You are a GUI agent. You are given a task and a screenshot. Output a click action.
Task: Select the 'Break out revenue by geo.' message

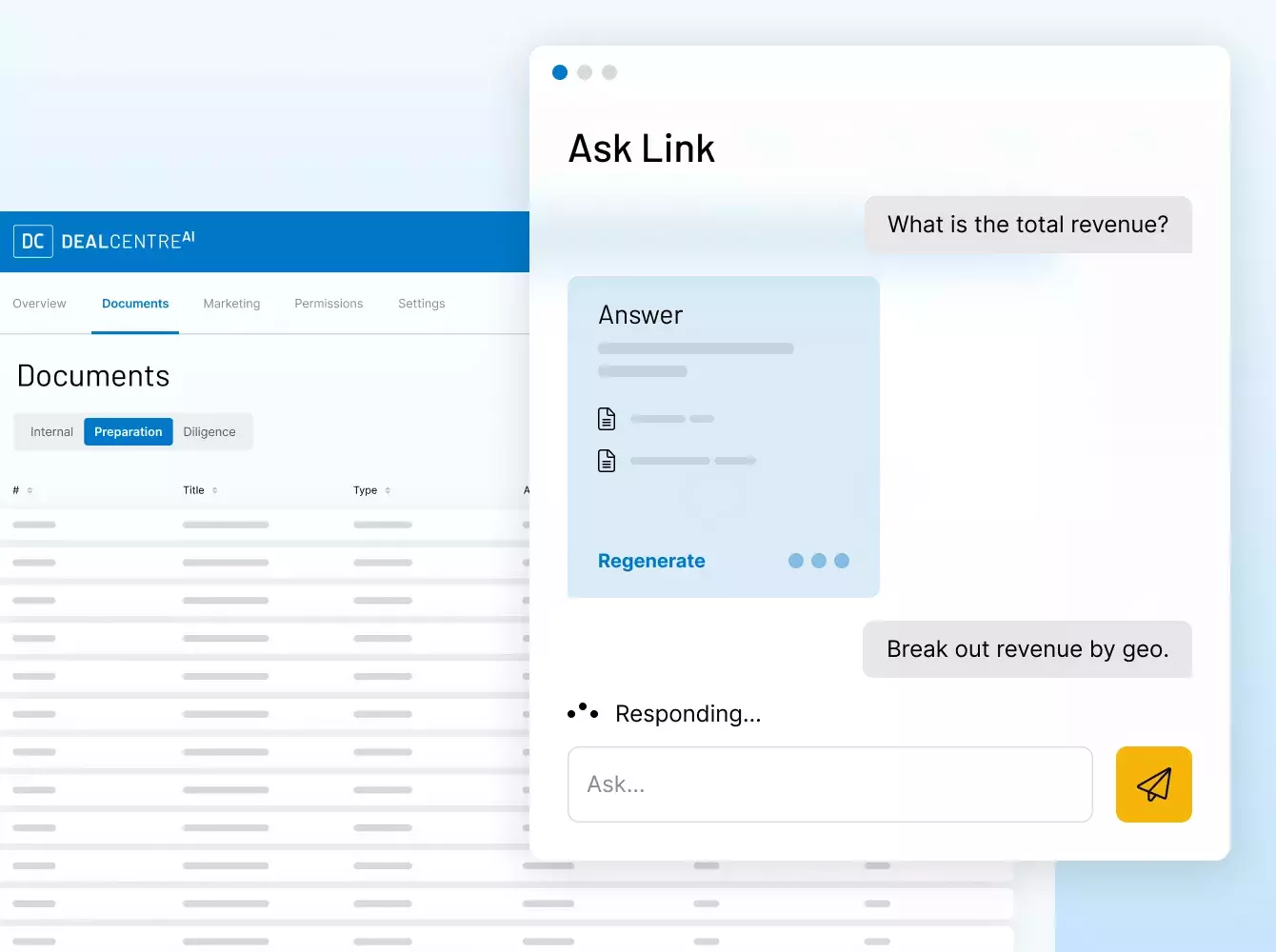[1027, 649]
